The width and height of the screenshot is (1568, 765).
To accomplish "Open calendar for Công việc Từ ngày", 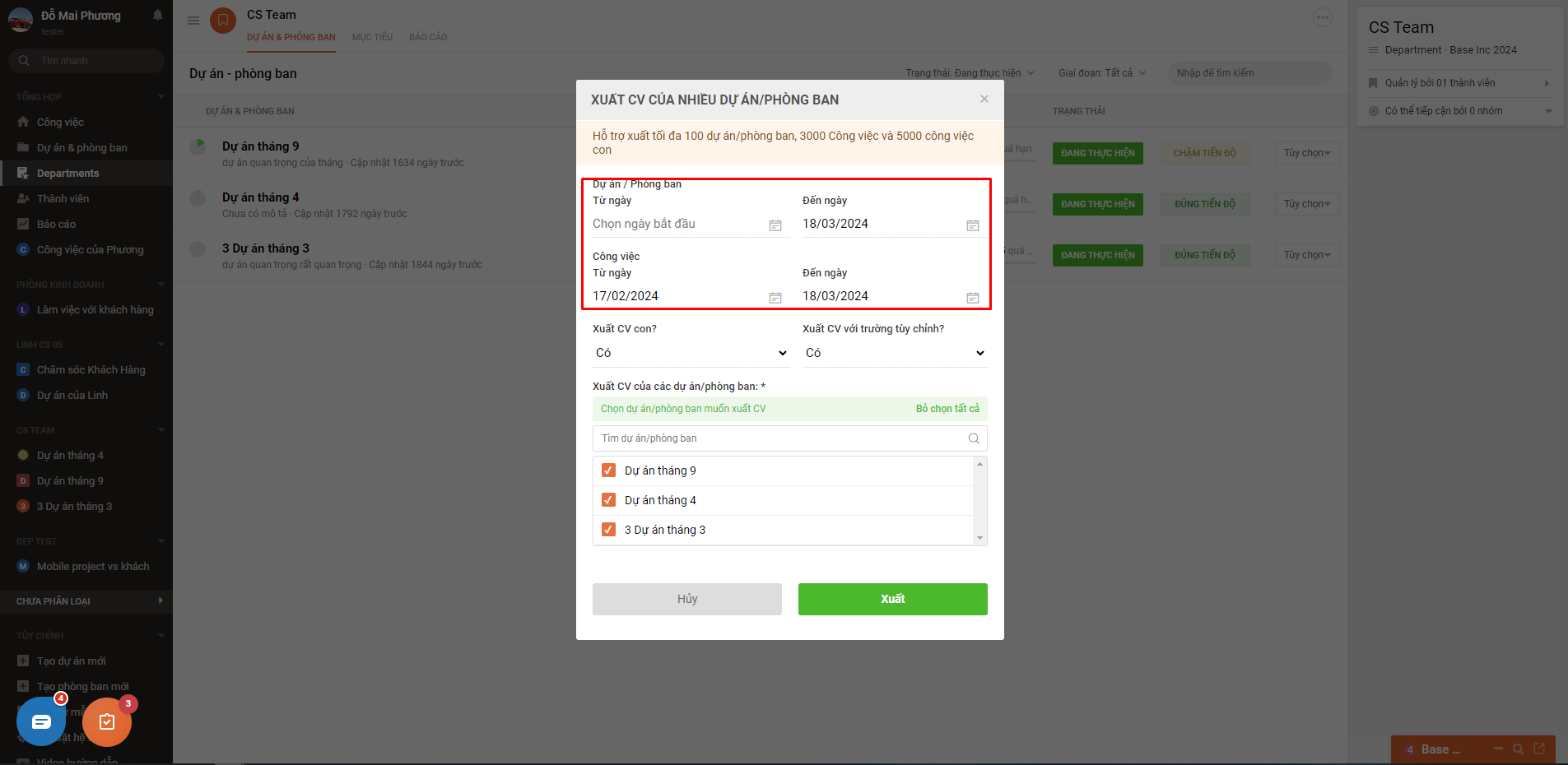I will [775, 298].
